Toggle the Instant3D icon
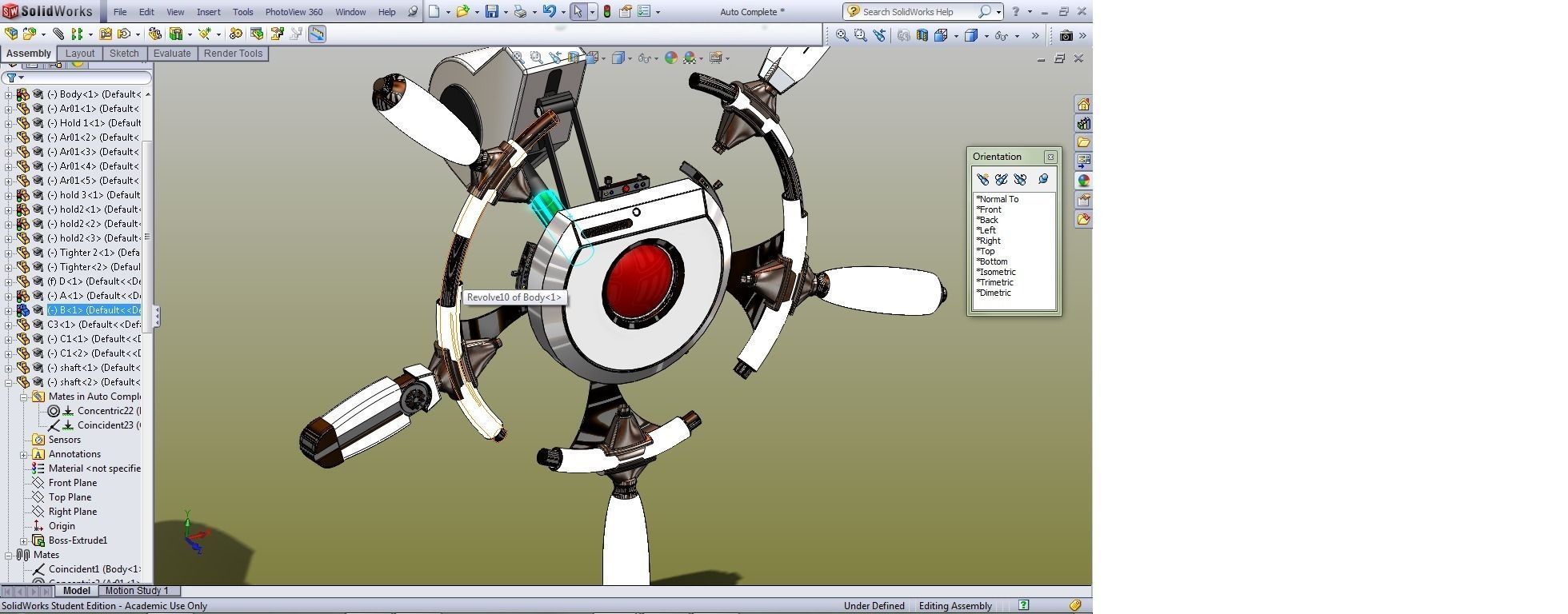The height and width of the screenshot is (614, 1568). click(317, 34)
